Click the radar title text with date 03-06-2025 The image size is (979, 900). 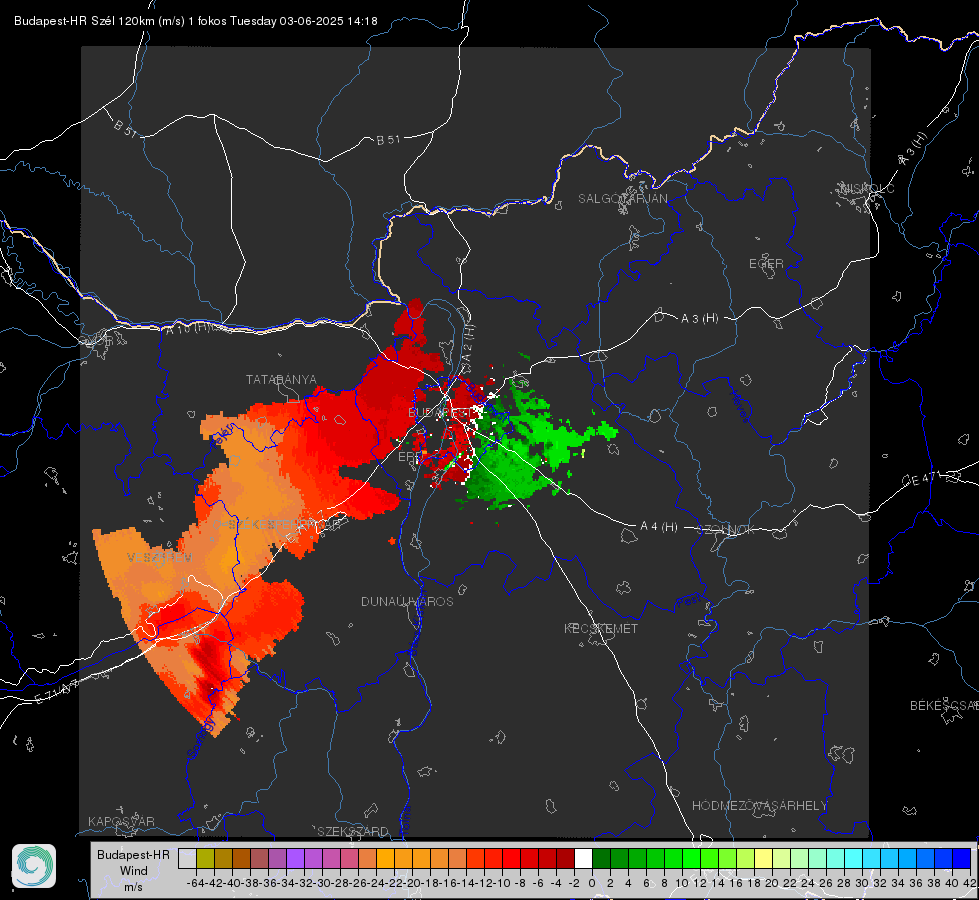[195, 21]
